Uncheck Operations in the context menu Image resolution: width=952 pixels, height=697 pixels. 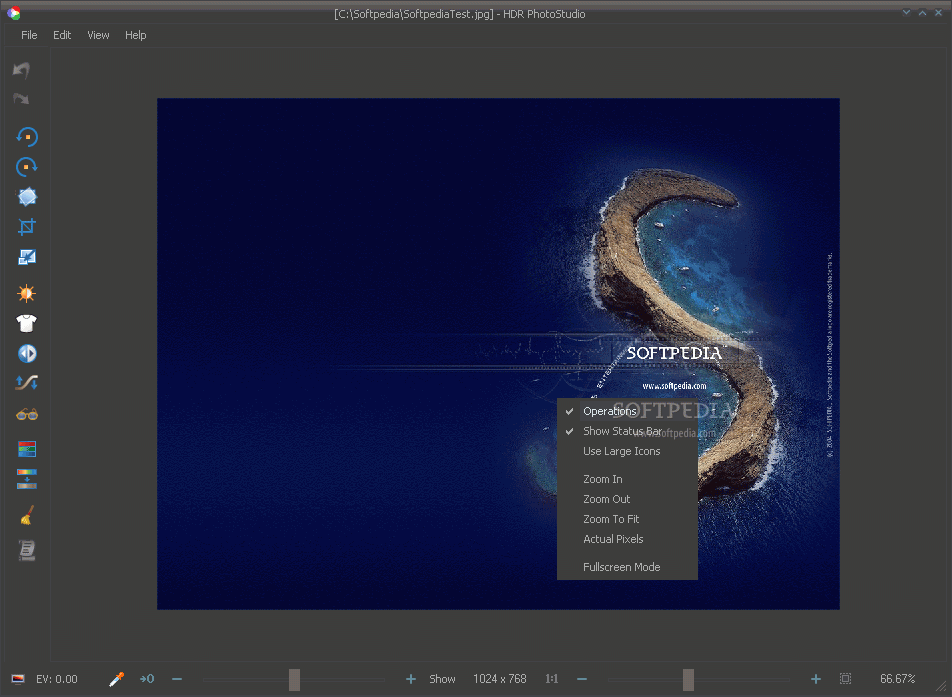point(627,411)
